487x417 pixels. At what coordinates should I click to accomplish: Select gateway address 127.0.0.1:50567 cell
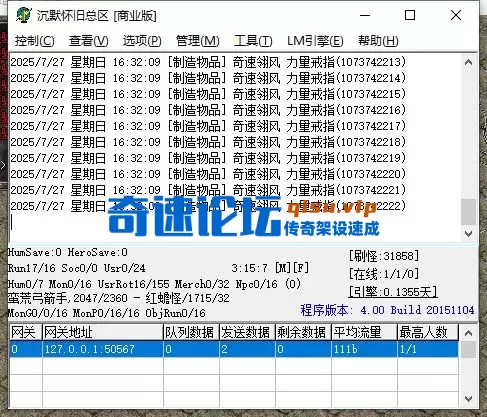coord(103,349)
